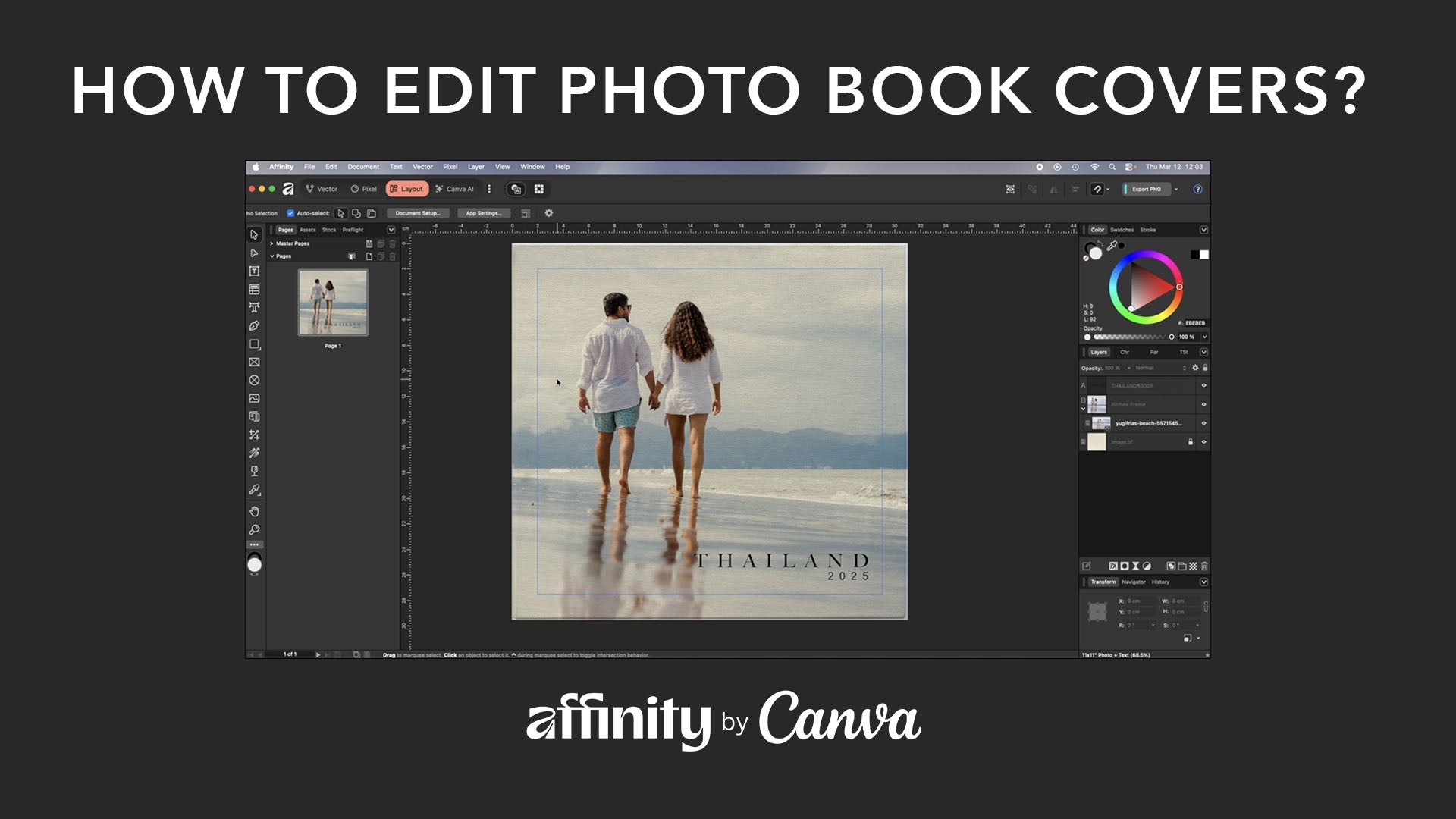
Task: Select the Picture Frame Rectangle tool
Action: (254, 362)
